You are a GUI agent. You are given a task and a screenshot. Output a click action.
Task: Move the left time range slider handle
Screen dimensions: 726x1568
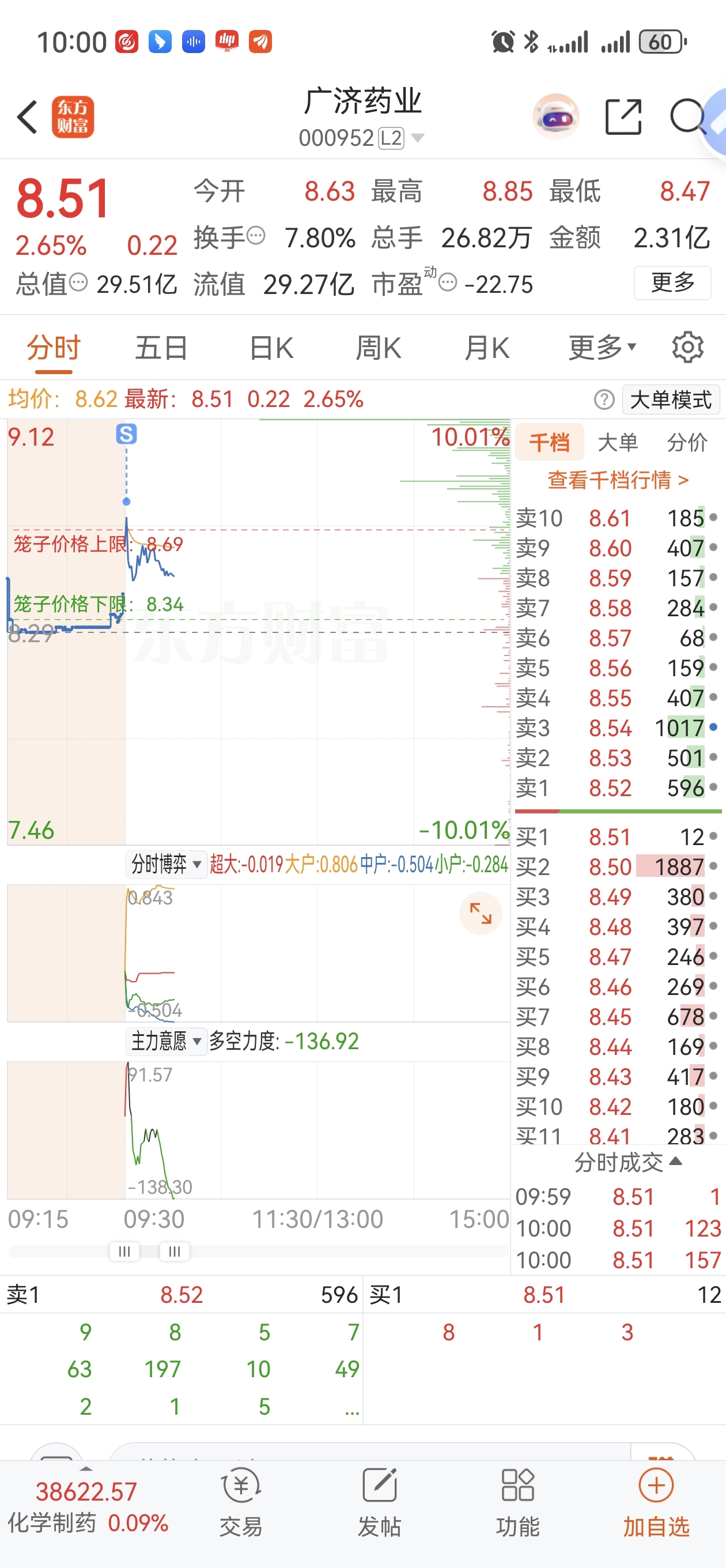(124, 1252)
